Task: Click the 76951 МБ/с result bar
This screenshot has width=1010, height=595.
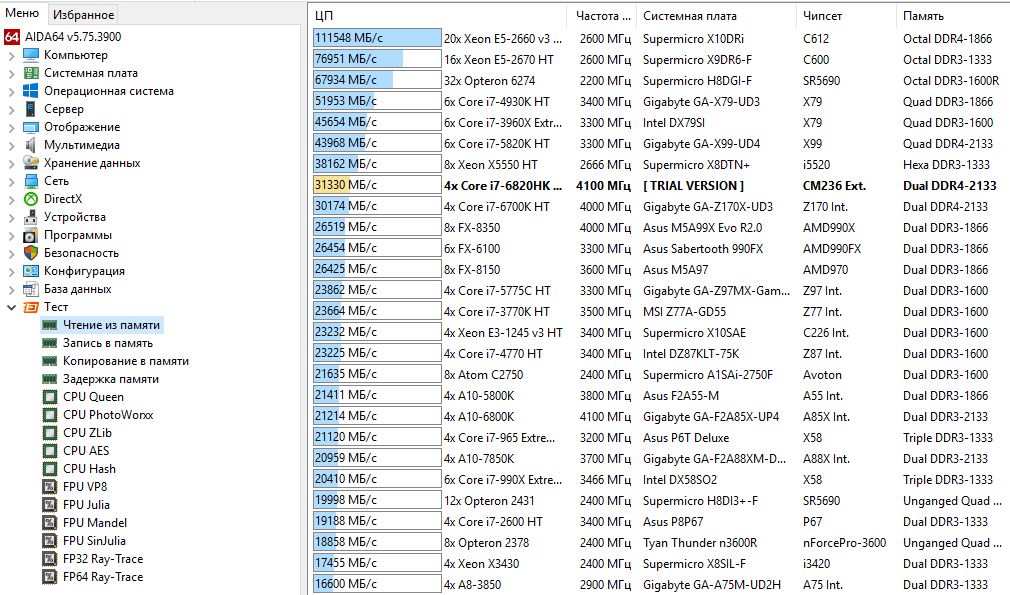Action: point(377,59)
